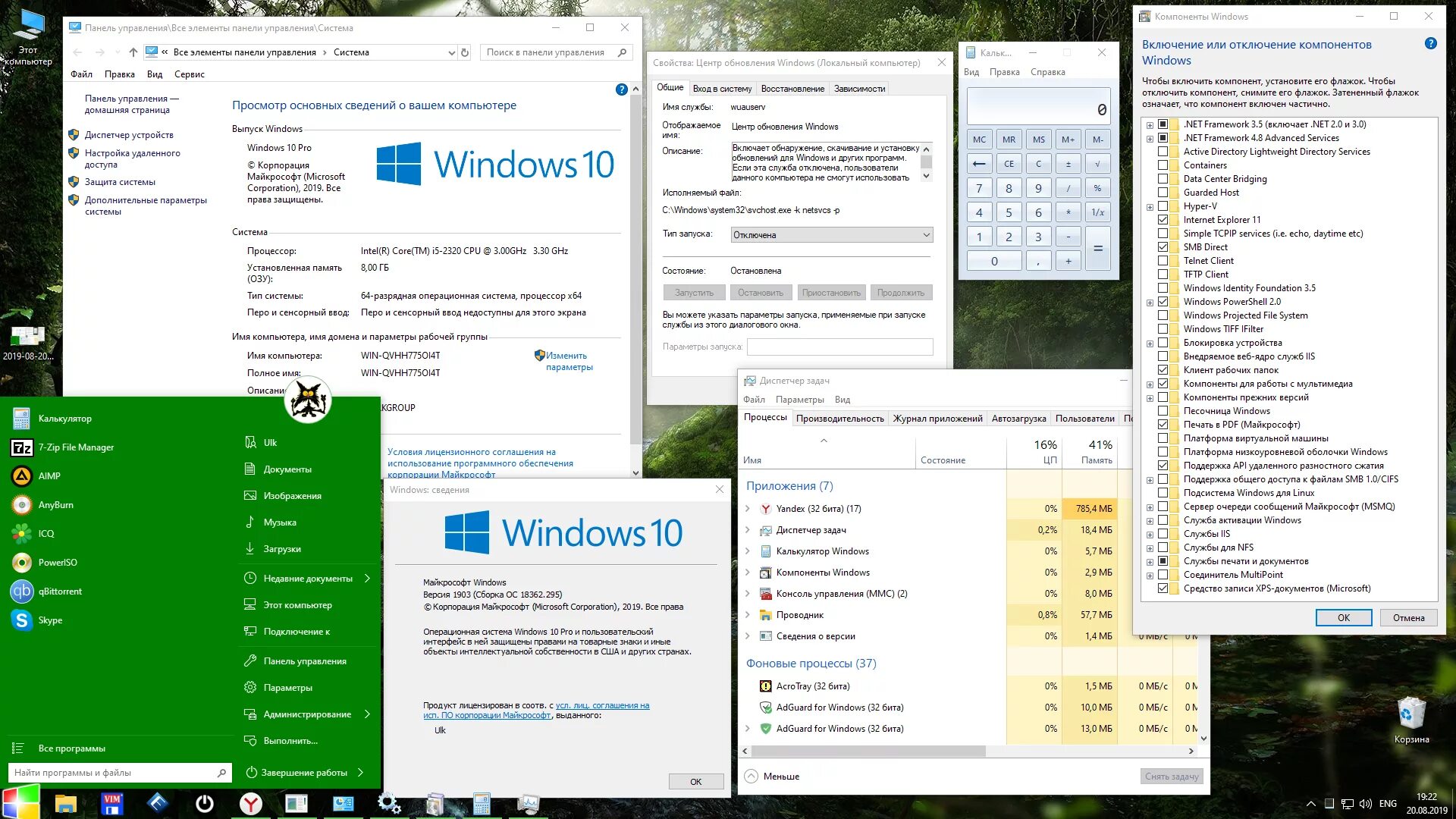1456x819 pixels.
Task: Enable the Telnet Client checkbox
Action: [x=1163, y=261]
